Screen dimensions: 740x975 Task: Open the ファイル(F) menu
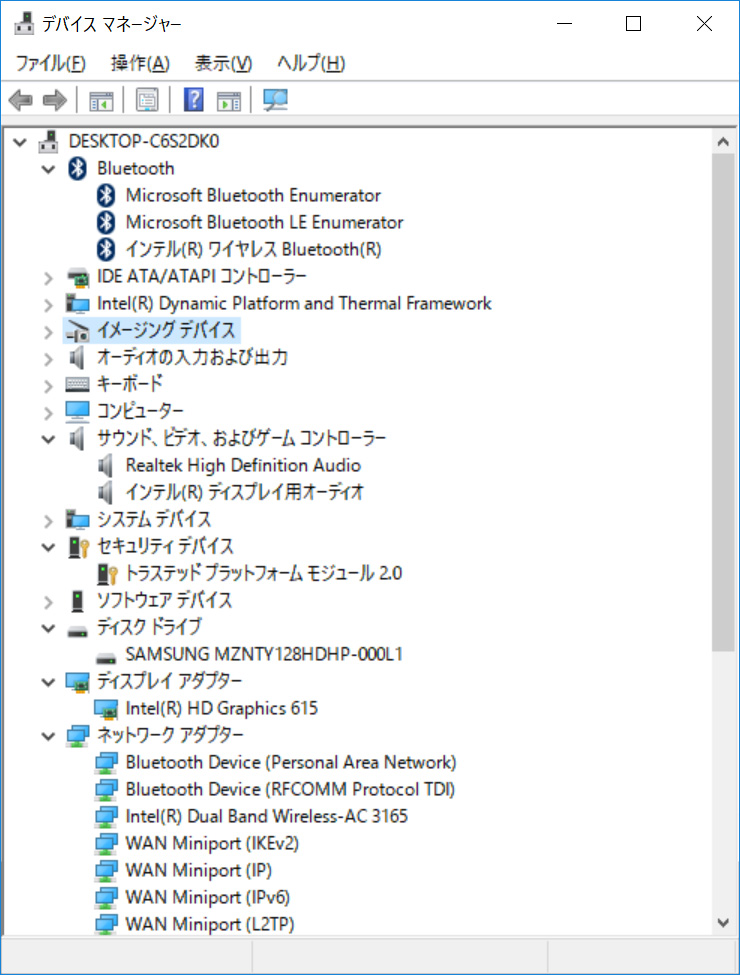coord(50,63)
